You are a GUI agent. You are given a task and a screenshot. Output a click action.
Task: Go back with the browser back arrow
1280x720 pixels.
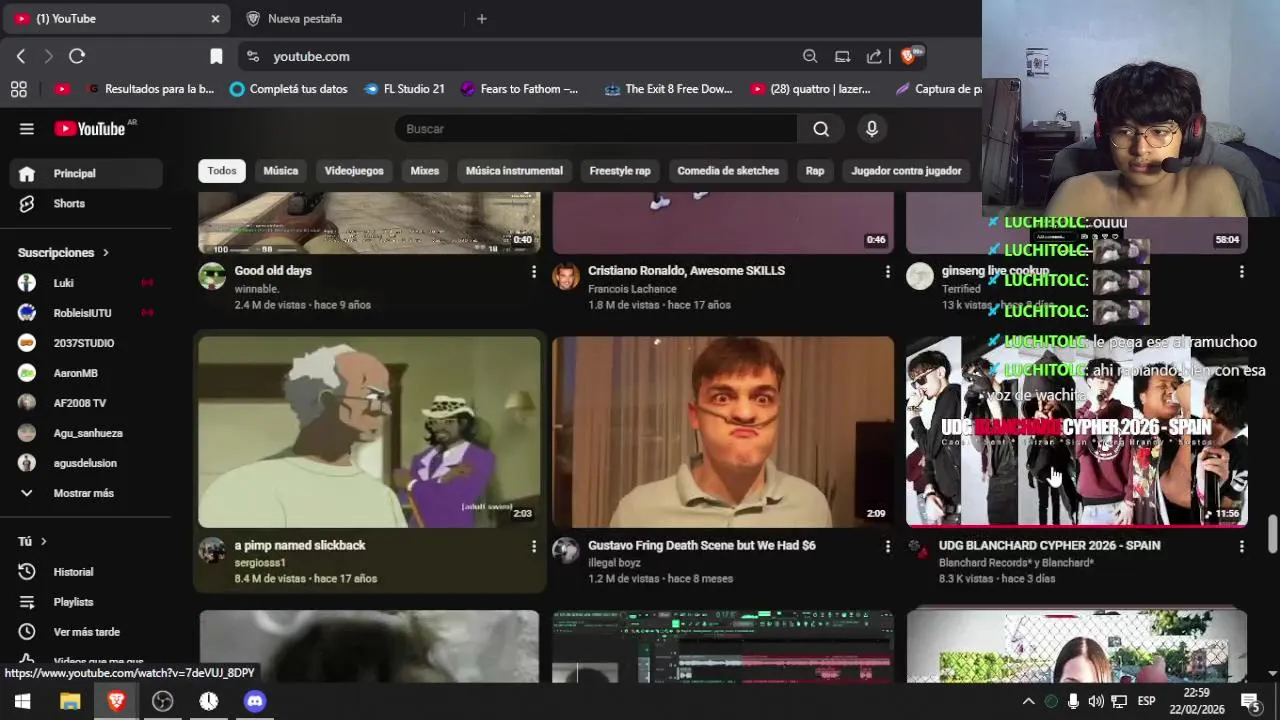tap(21, 56)
